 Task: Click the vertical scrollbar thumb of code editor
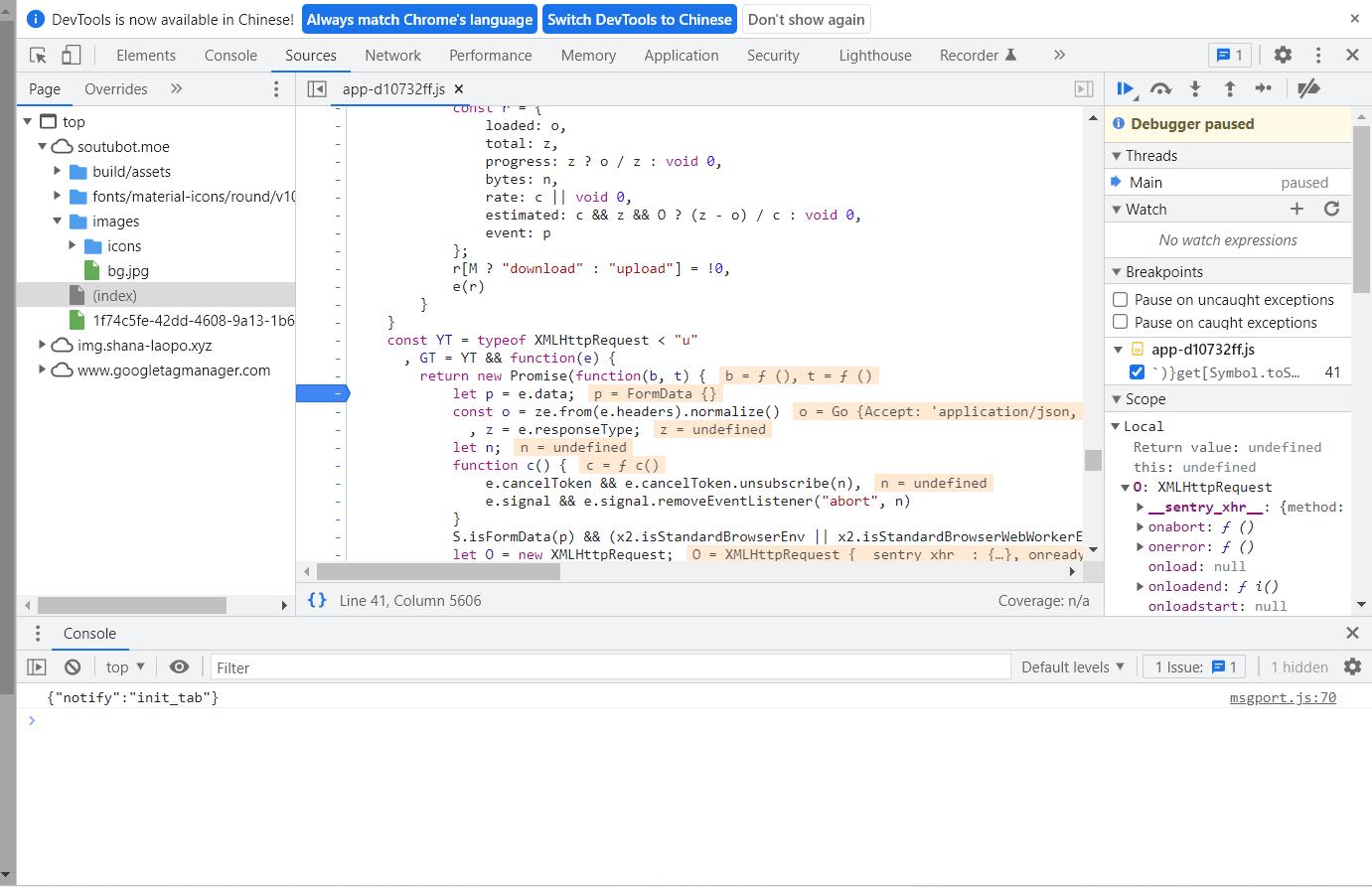click(1093, 460)
